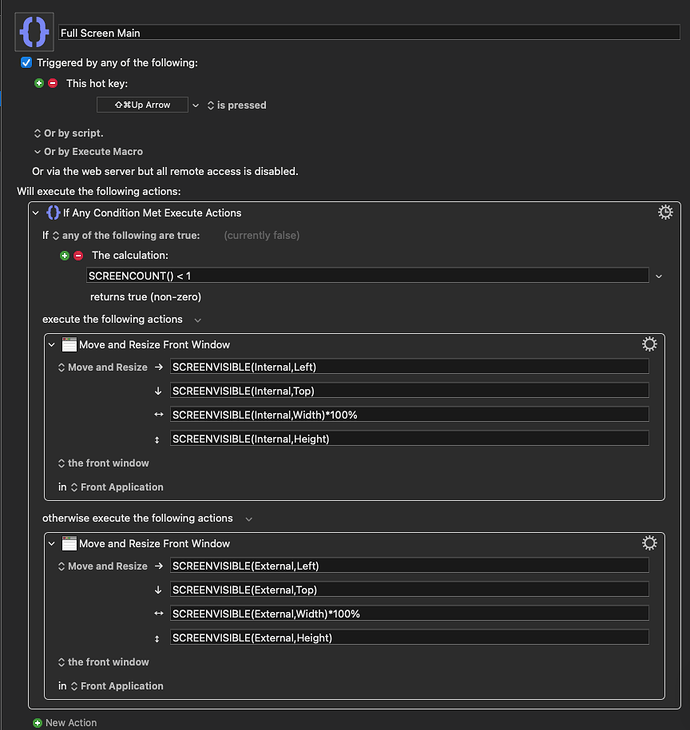Click the Up Arrow hot key field
Viewport: 690px width, 730px height.
tap(142, 105)
